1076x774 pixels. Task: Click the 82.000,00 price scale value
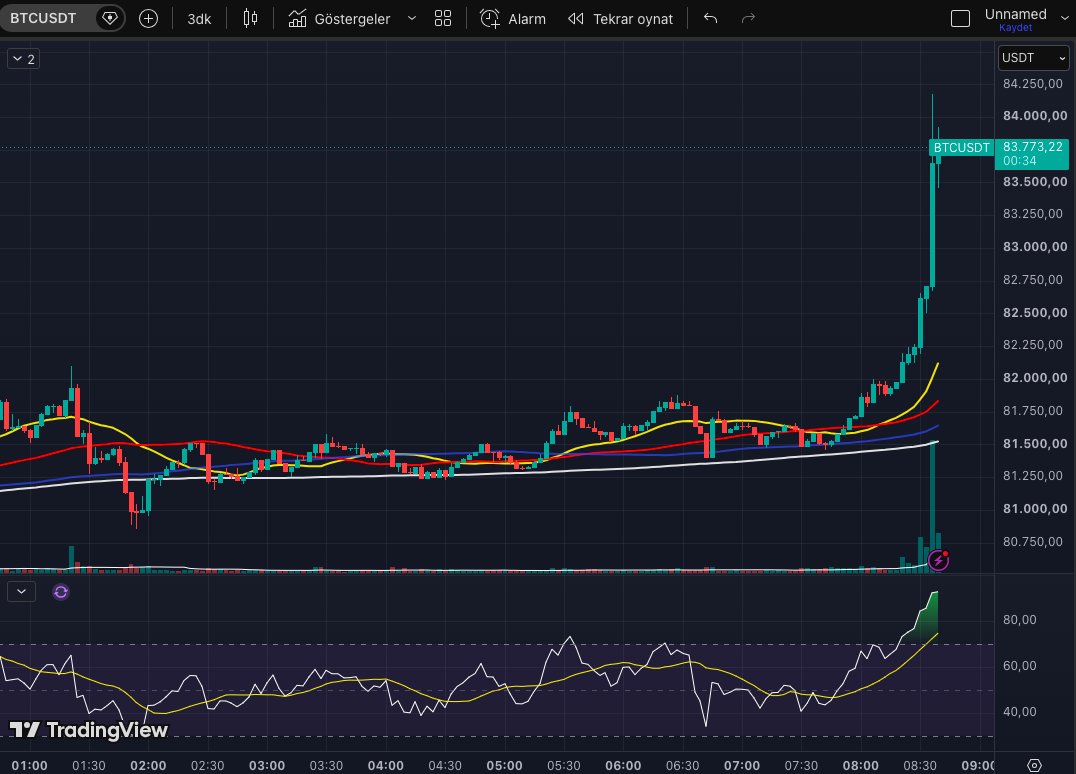coord(1035,377)
